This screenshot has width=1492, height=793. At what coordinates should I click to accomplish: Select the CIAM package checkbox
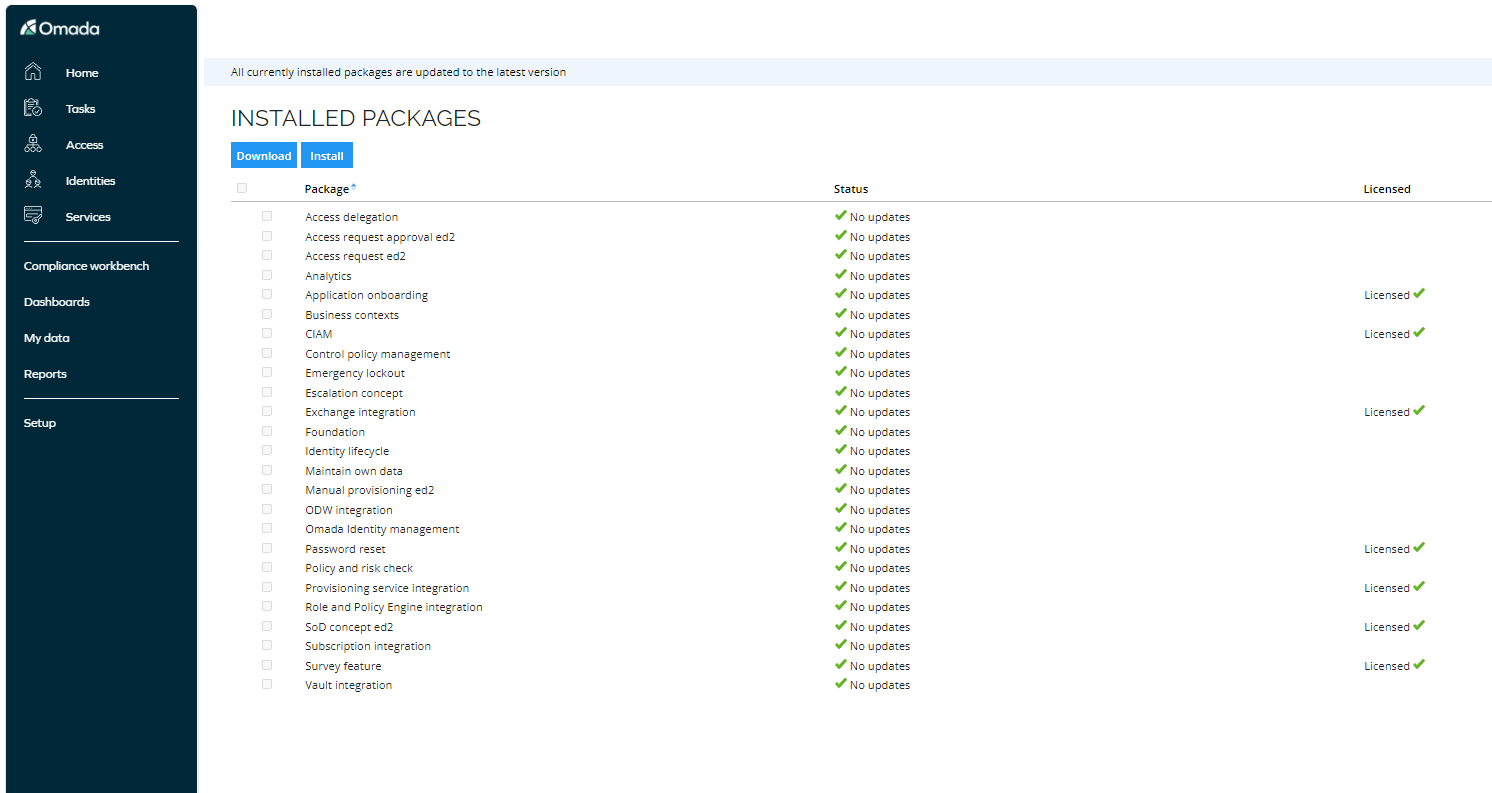[267, 333]
